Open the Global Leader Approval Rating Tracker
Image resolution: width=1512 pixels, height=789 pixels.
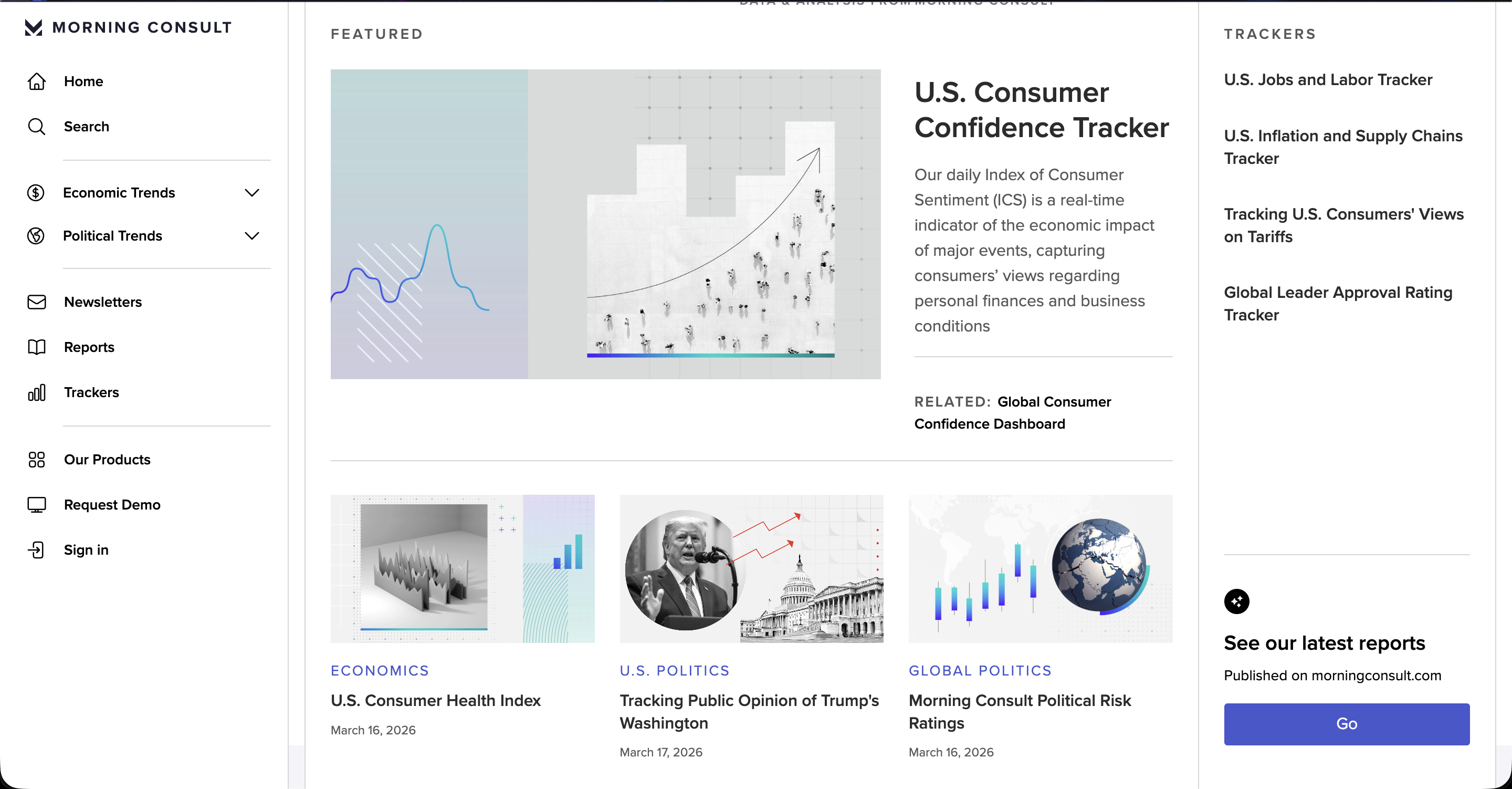pos(1337,304)
